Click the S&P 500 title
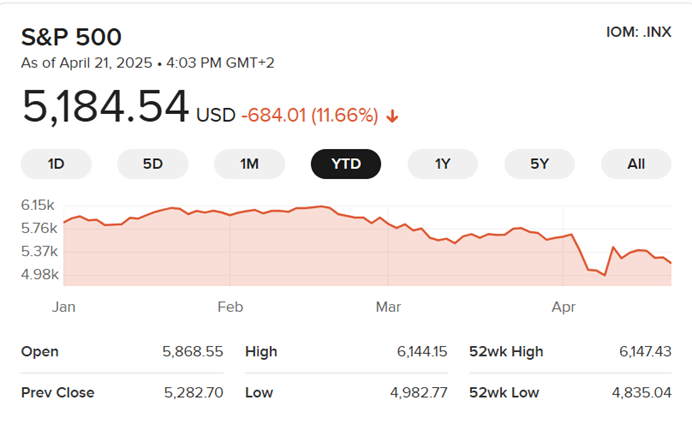Screen dimensions: 692x430 tap(71, 38)
